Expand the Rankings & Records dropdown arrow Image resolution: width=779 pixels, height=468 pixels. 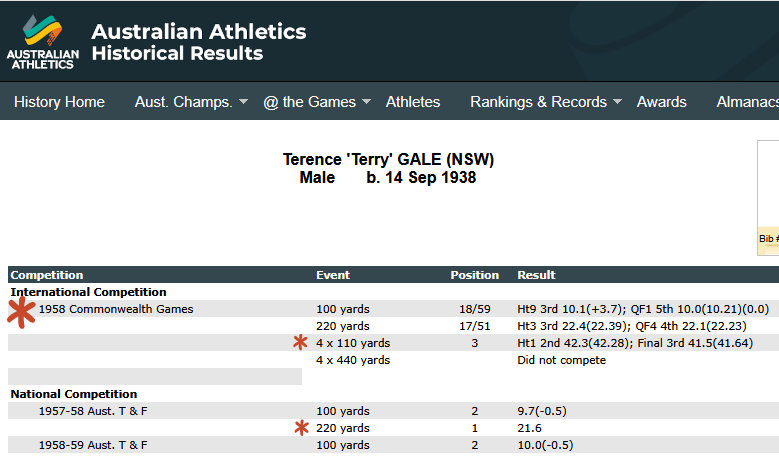click(x=618, y=101)
